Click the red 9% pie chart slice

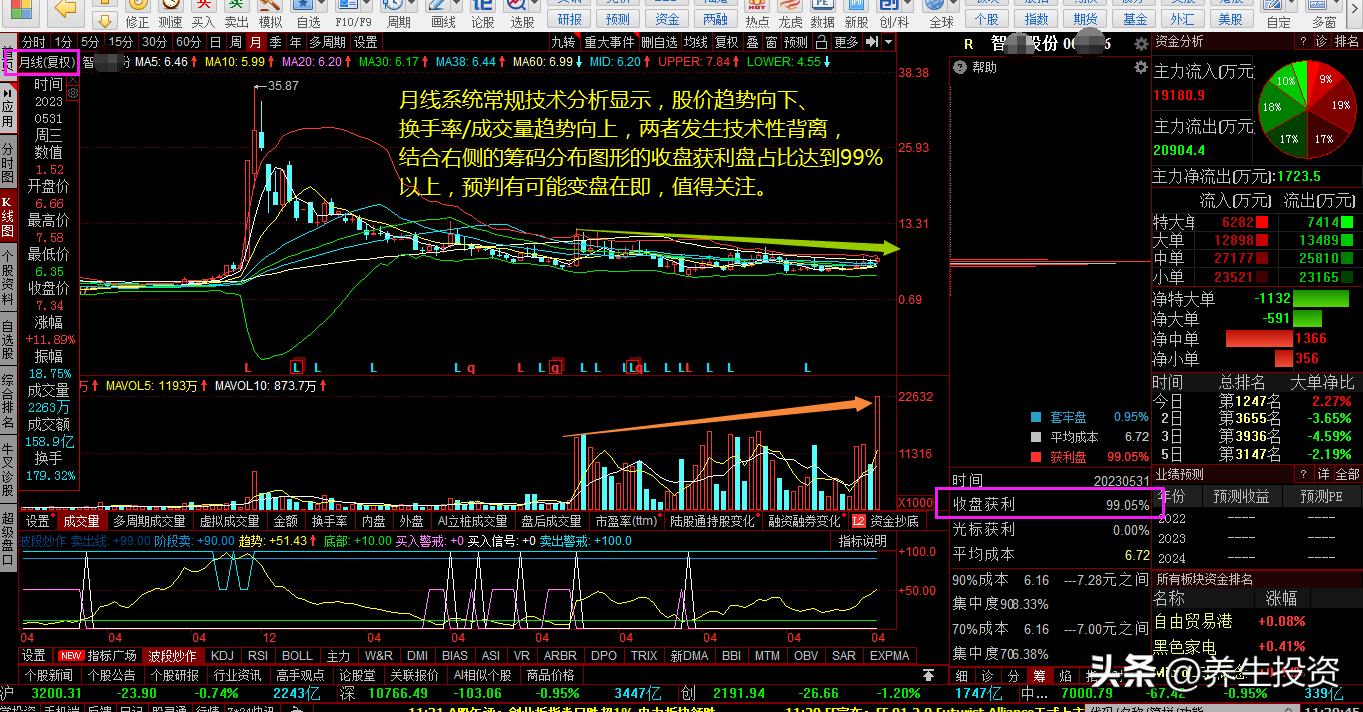pyautogui.click(x=1325, y=78)
